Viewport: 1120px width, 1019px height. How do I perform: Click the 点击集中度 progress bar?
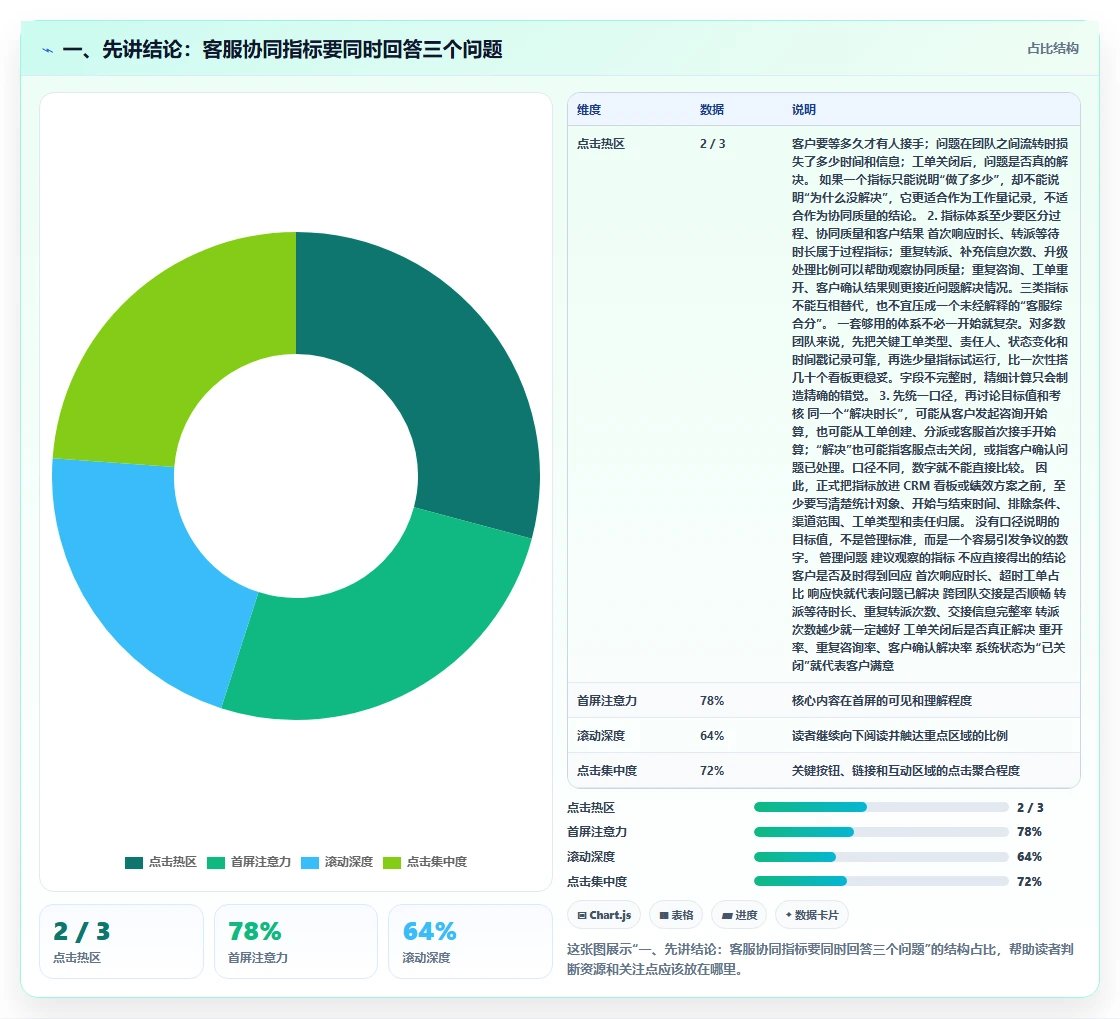881,881
